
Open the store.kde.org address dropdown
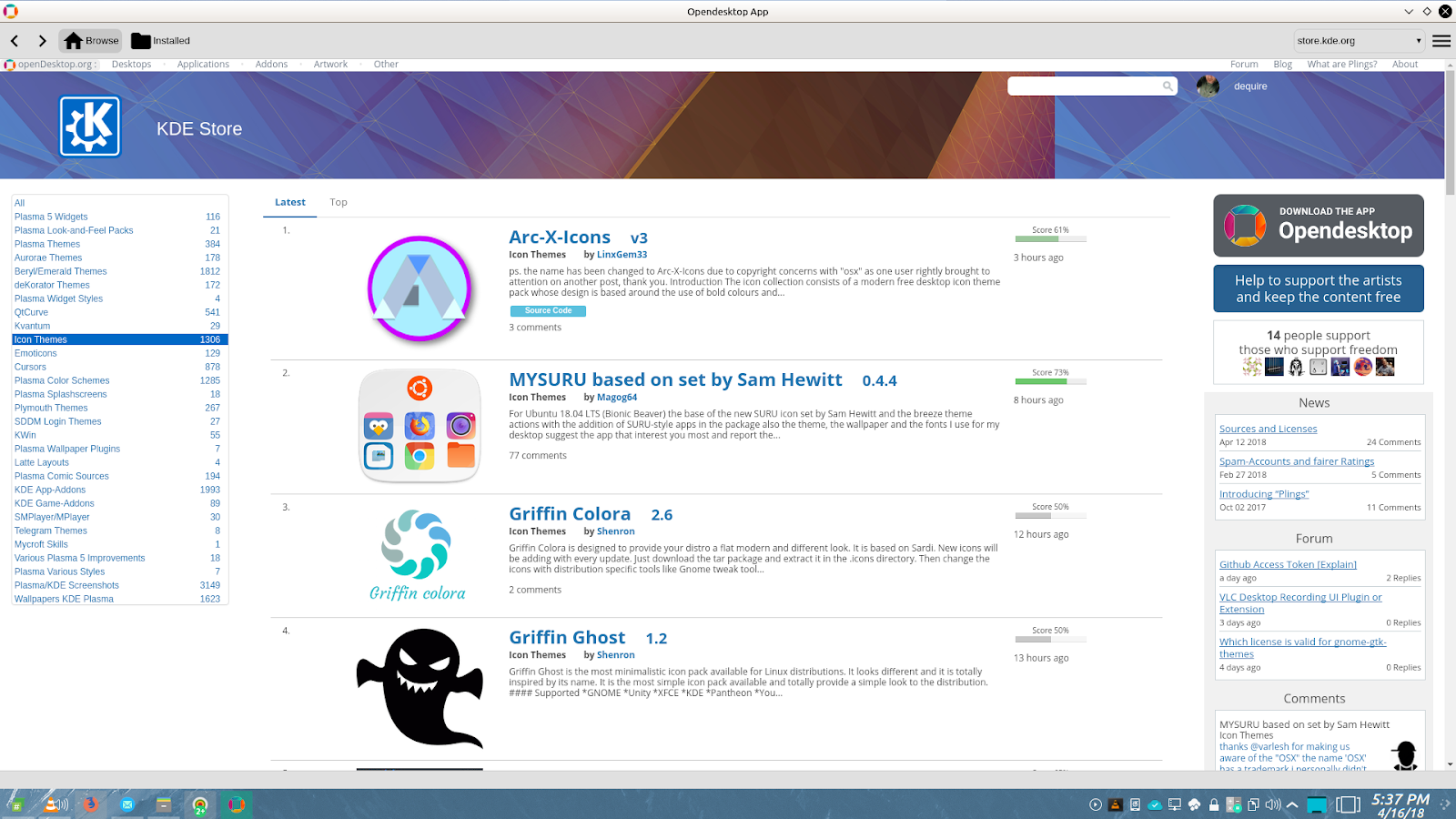1418,40
